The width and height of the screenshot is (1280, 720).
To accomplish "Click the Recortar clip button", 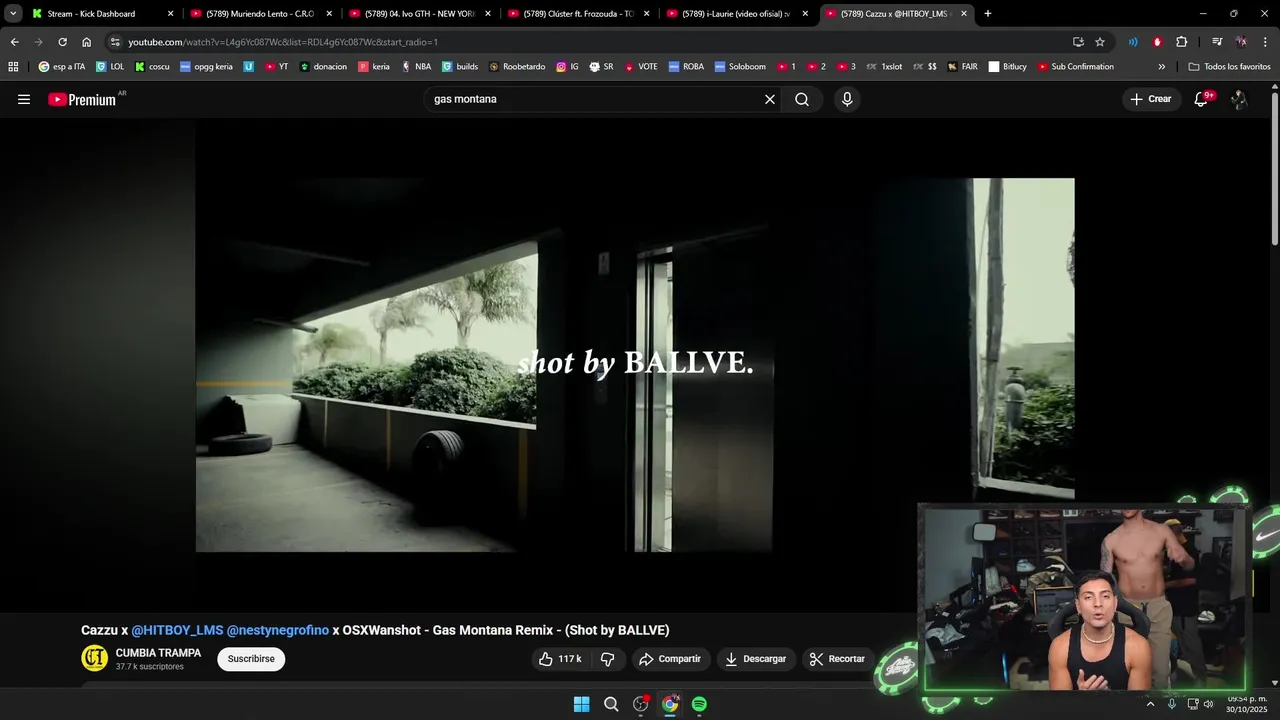I will pyautogui.click(x=837, y=659).
